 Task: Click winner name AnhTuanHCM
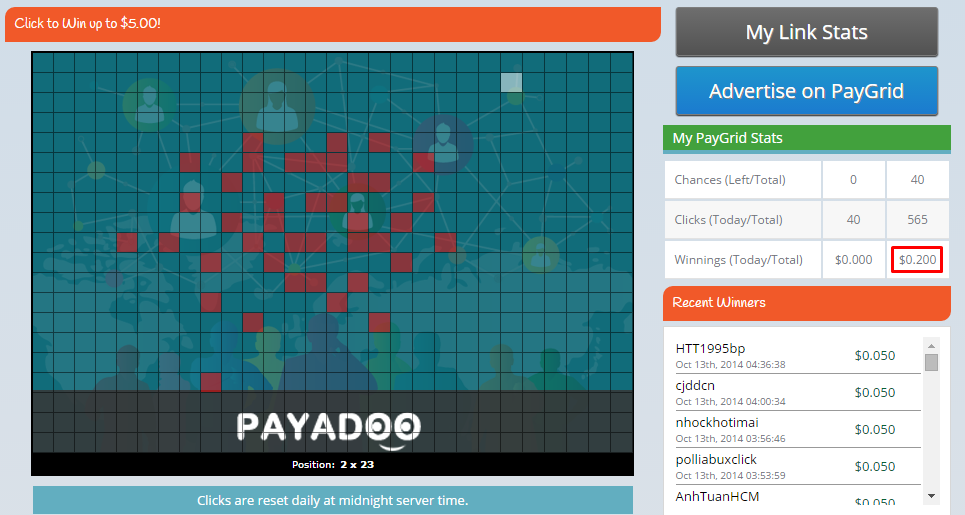[718, 497]
